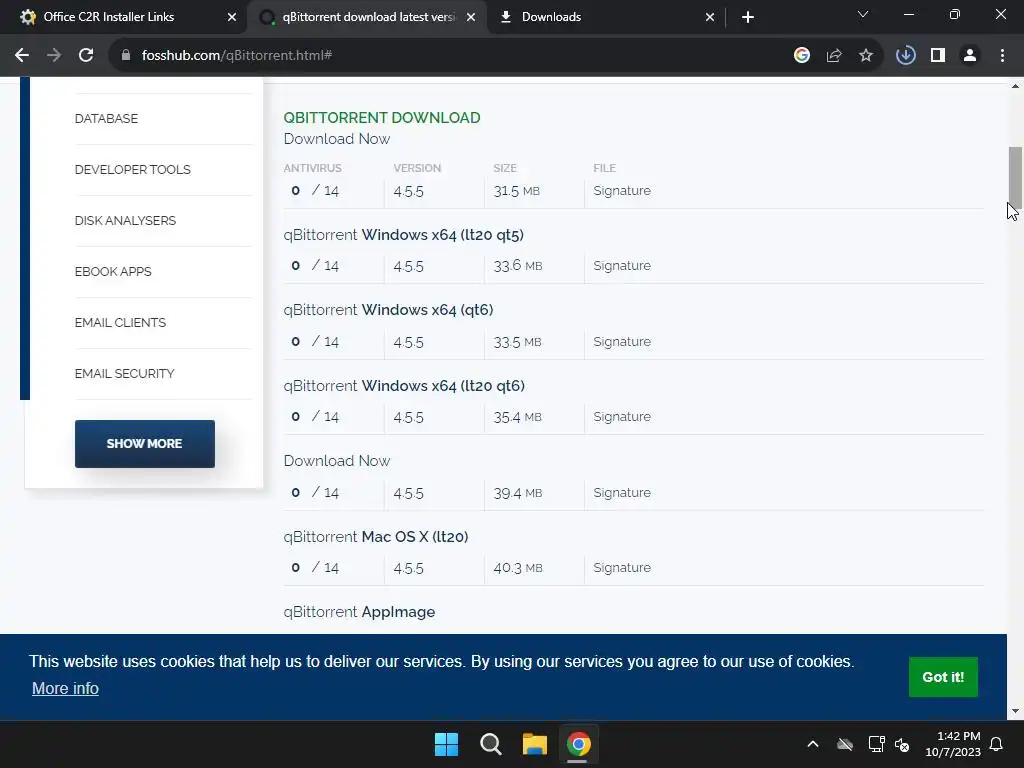Open the notifications bell
The height and width of the screenshot is (768, 1024).
point(997,744)
